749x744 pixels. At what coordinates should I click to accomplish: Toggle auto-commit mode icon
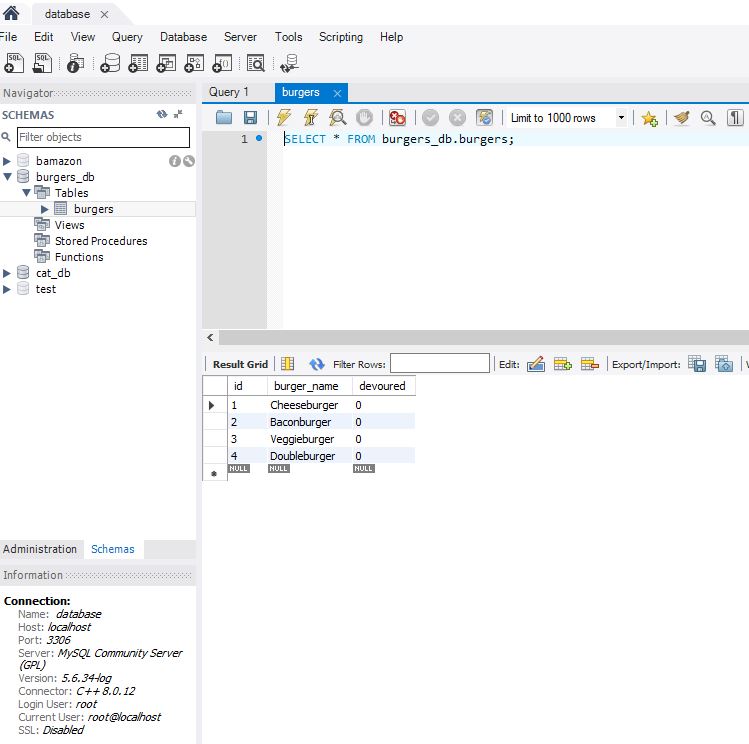point(484,117)
